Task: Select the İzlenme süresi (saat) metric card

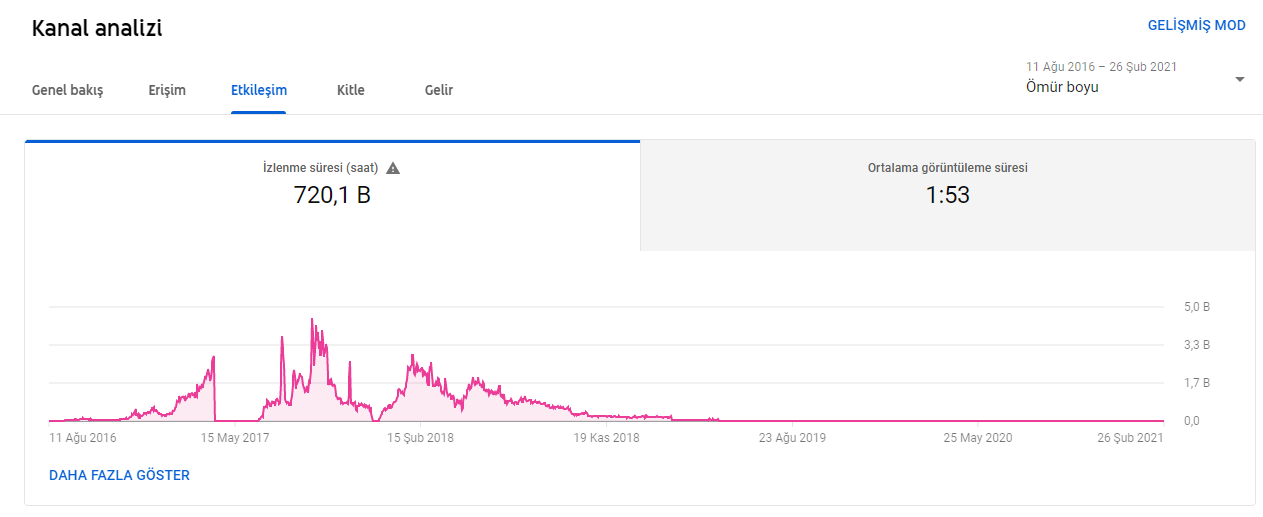Action: coord(332,195)
